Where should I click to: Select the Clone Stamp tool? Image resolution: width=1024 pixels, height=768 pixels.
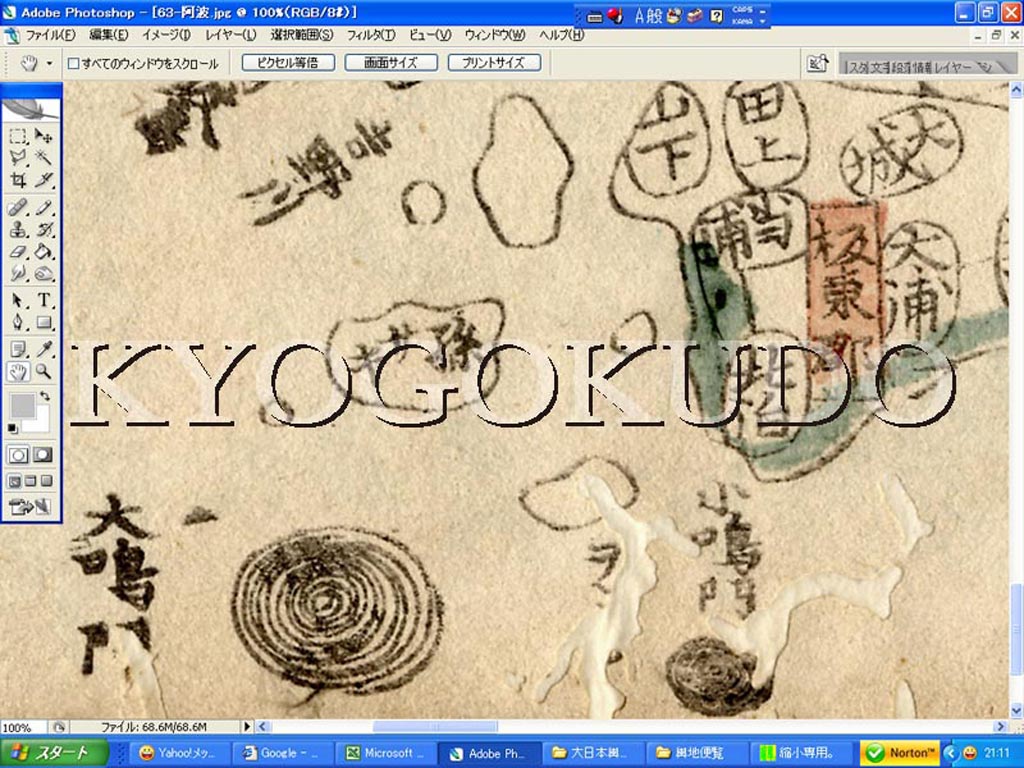[x=18, y=230]
